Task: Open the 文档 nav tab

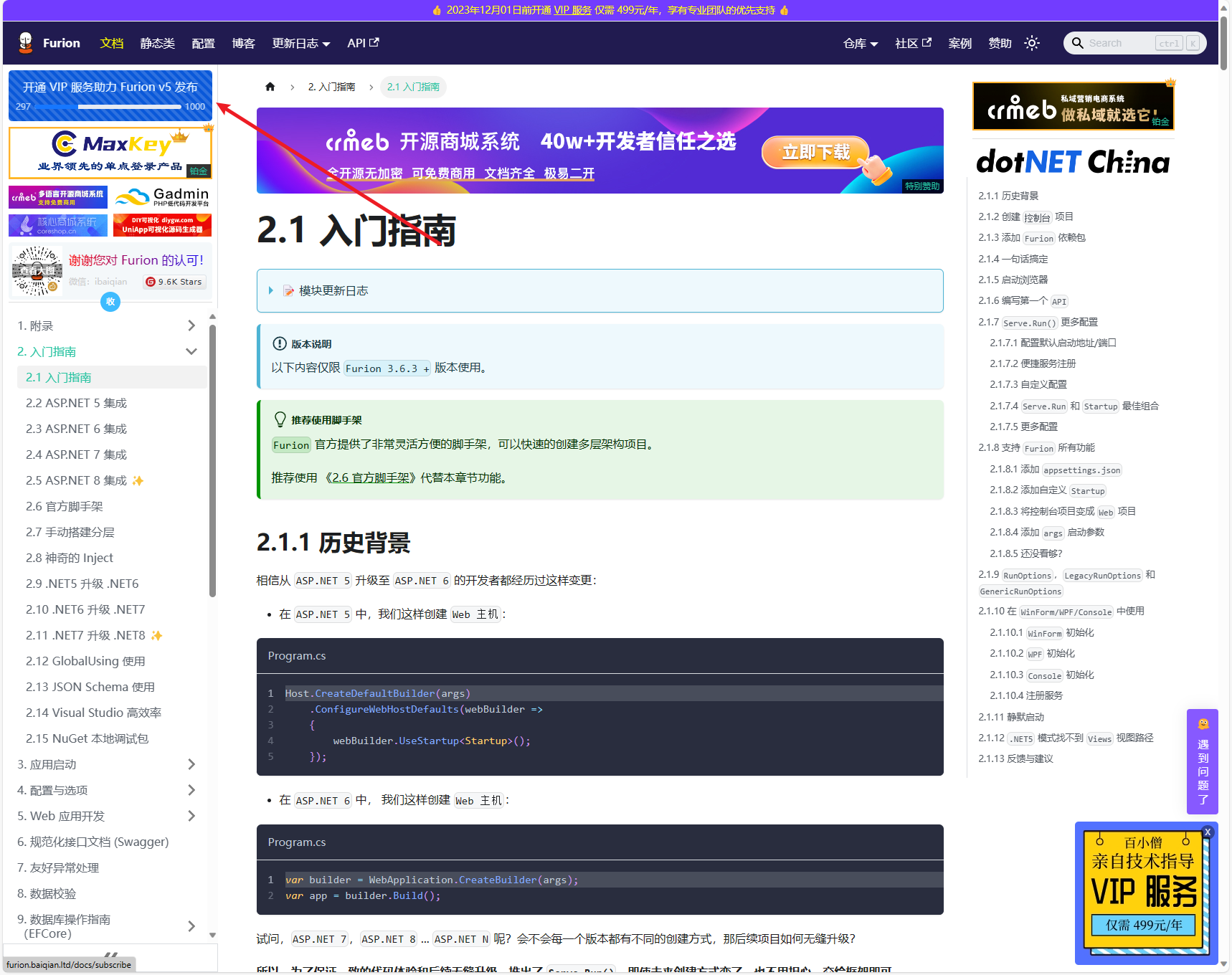Action: click(x=112, y=43)
